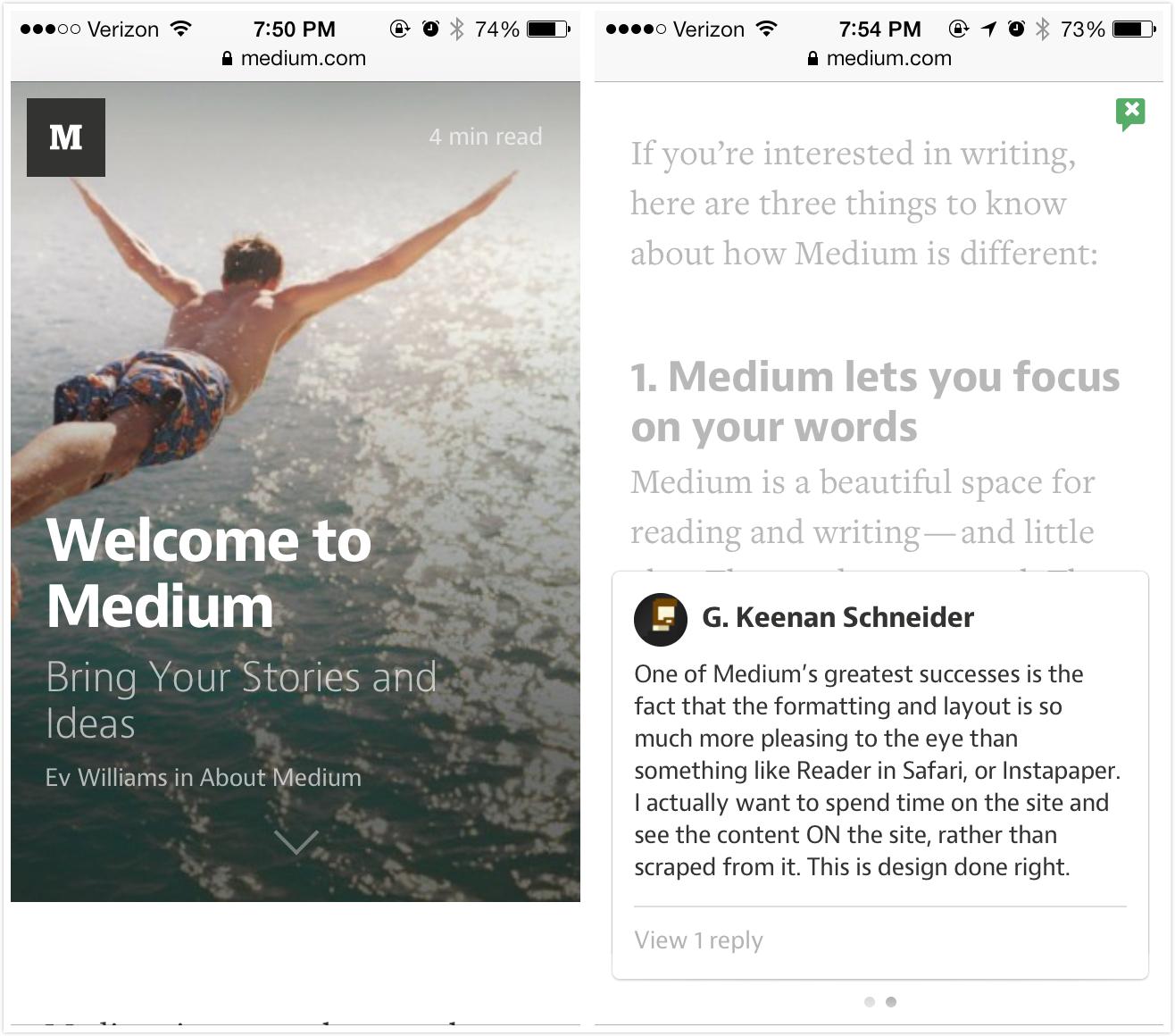Tap the Welcome to Medium title
The height and width of the screenshot is (1036, 1175).
click(x=209, y=573)
